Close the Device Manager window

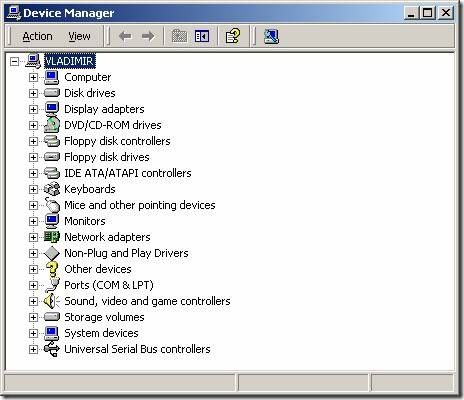point(446,13)
